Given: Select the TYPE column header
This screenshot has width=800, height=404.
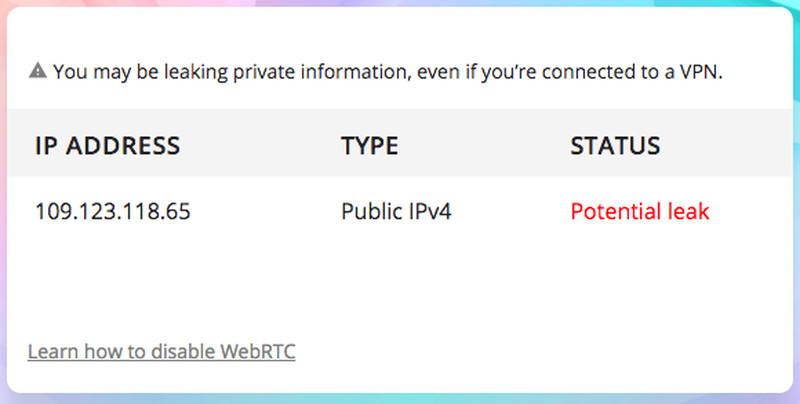Looking at the screenshot, I should coord(369,146).
